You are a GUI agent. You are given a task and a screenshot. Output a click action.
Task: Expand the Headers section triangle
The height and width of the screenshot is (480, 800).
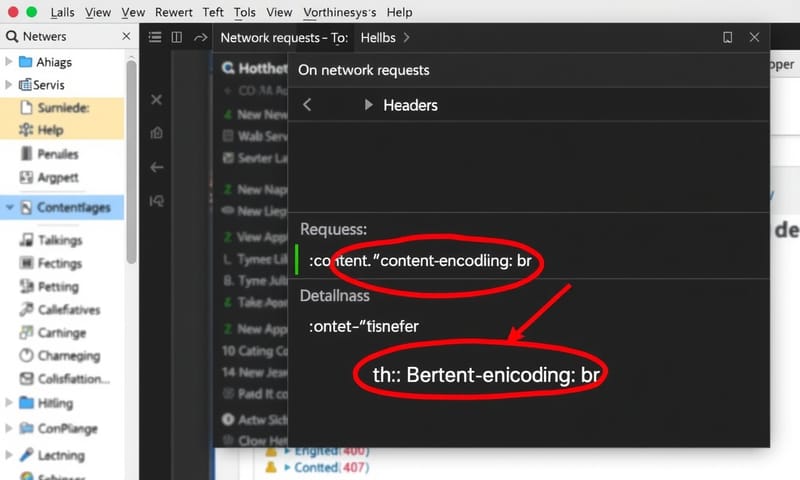368,105
